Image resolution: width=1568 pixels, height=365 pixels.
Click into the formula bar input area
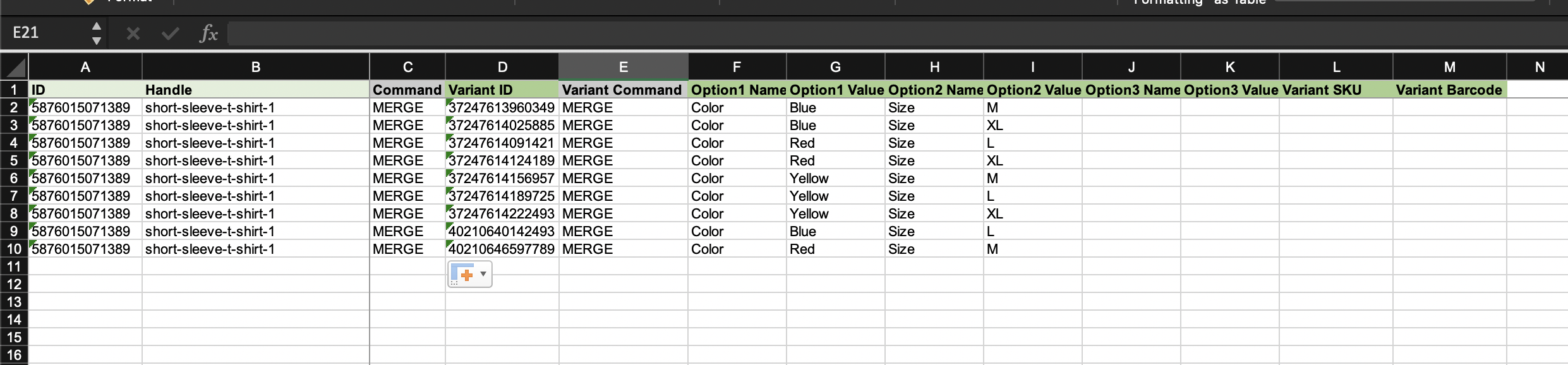[884, 33]
